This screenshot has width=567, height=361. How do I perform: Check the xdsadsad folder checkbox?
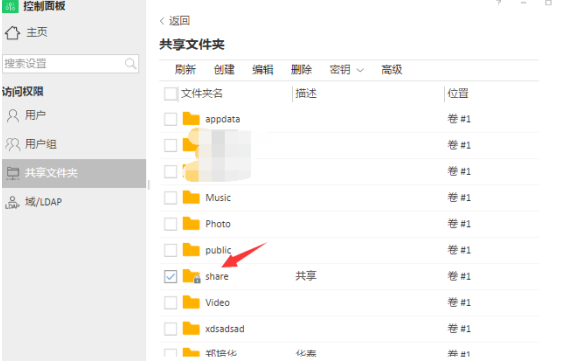(170, 329)
